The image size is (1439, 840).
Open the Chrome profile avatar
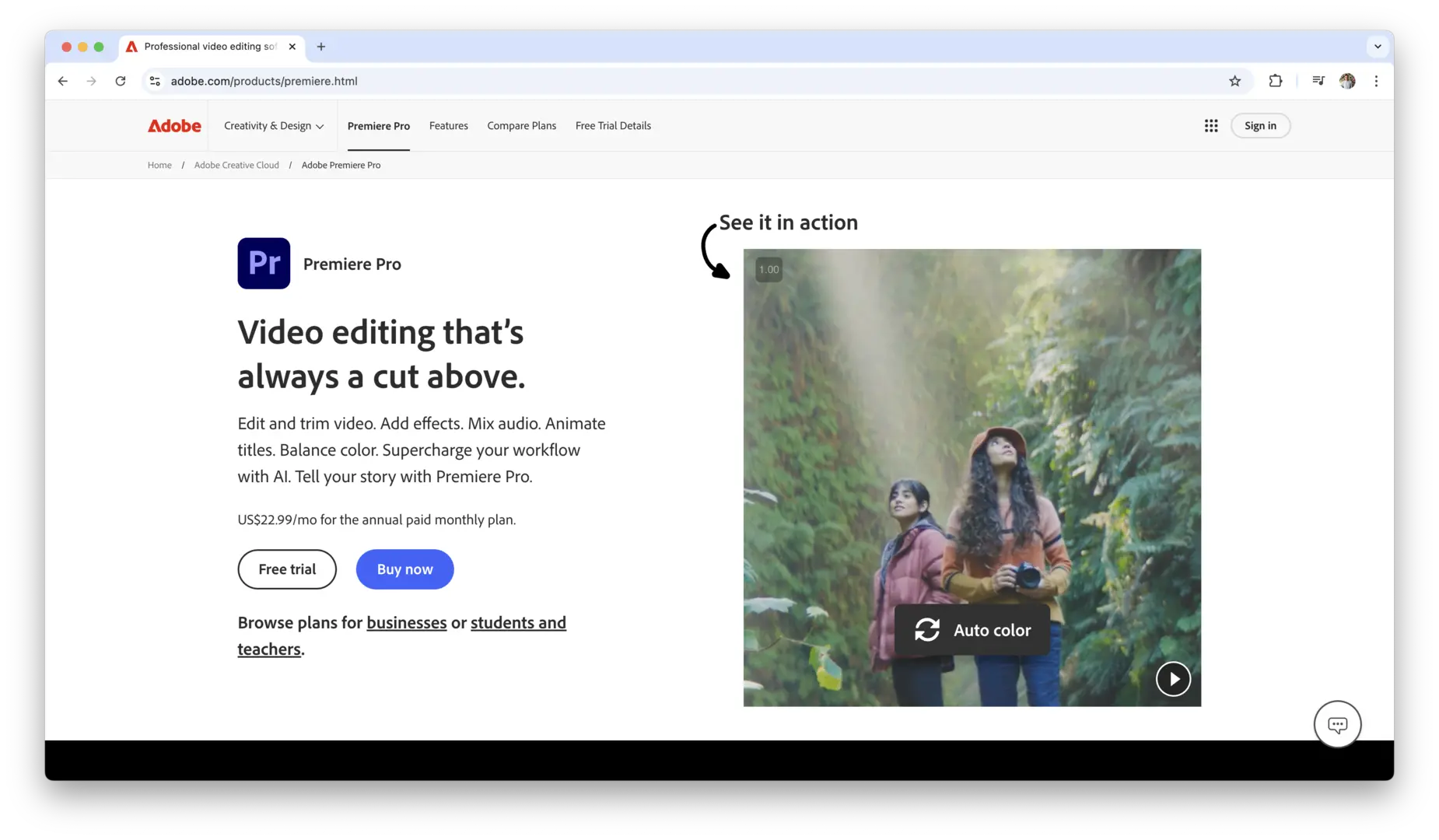(x=1347, y=81)
